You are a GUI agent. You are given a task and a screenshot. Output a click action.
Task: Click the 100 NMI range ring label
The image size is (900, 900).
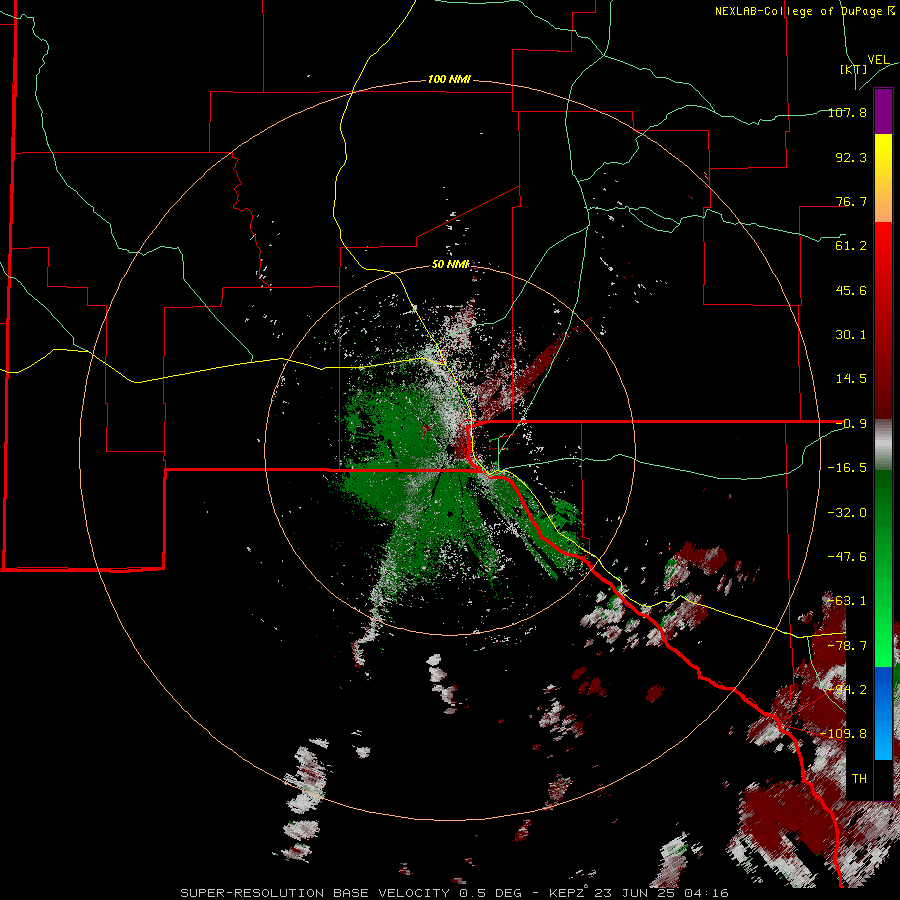[x=449, y=79]
